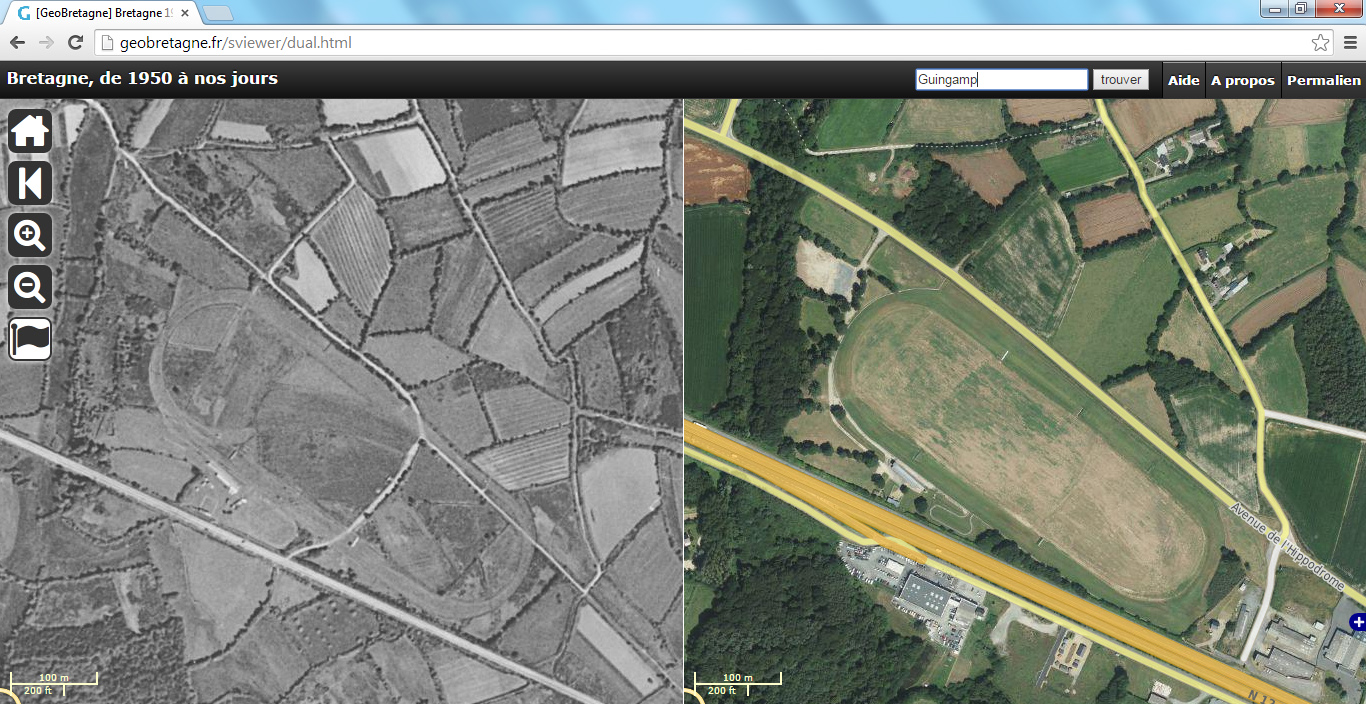
Task: Open the Aide menu item
Action: click(1183, 80)
